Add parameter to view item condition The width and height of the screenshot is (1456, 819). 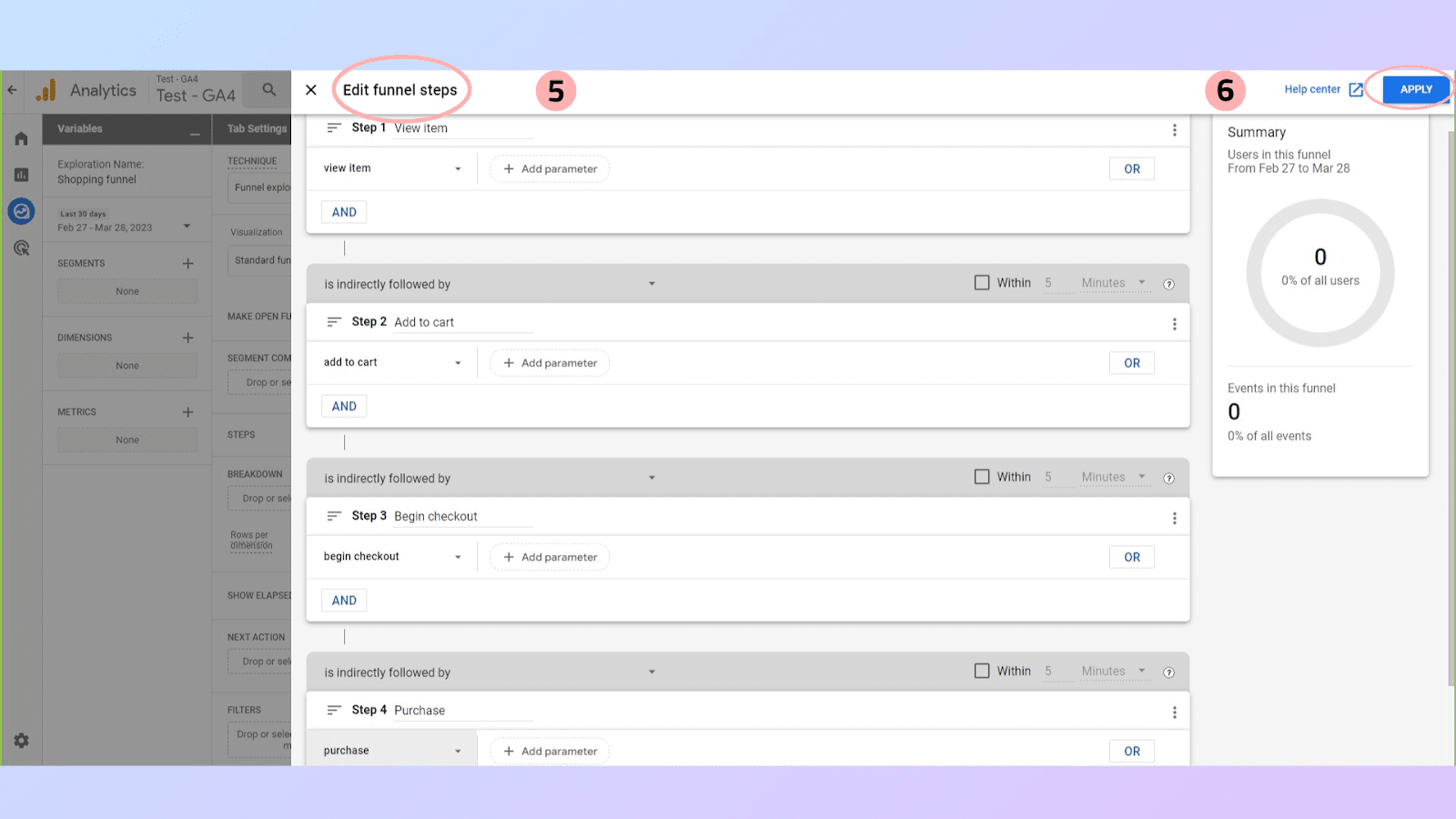click(550, 169)
